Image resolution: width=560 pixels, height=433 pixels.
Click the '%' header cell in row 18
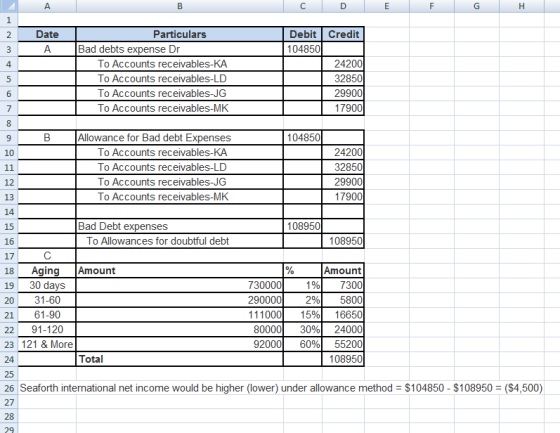[303, 270]
